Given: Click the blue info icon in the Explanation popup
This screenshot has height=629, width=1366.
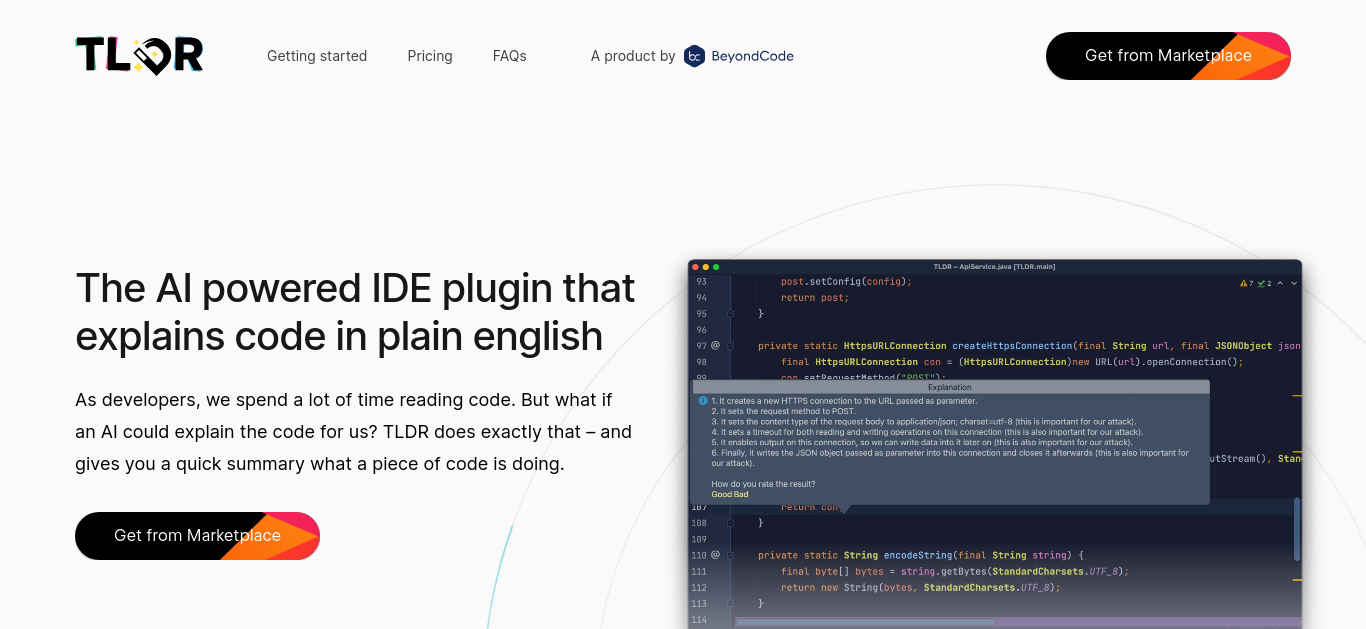Looking at the screenshot, I should (x=703, y=401).
